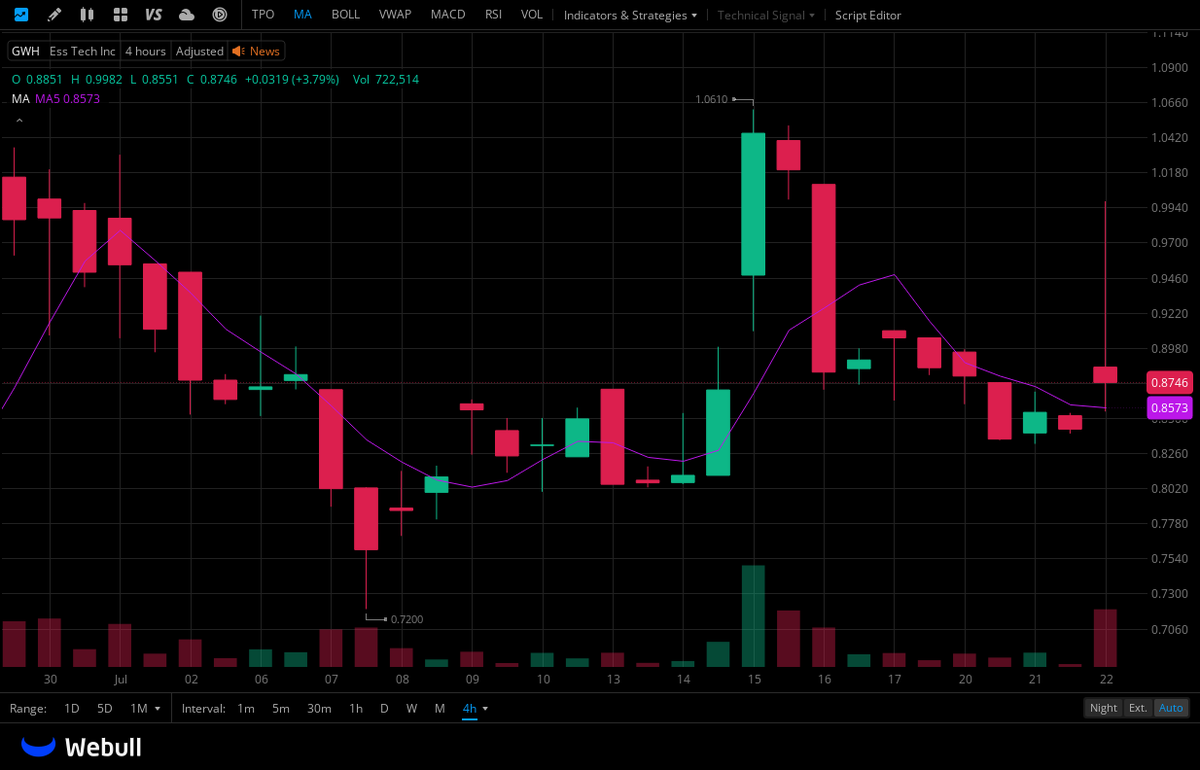Click the 0.8746 current price tag
The height and width of the screenshot is (770, 1200).
click(x=1169, y=383)
